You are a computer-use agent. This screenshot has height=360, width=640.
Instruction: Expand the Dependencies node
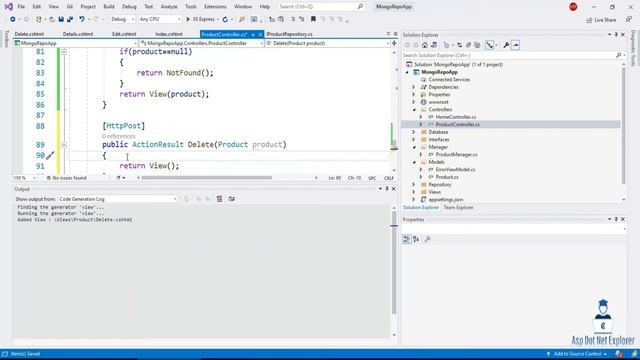pyautogui.click(x=413, y=87)
